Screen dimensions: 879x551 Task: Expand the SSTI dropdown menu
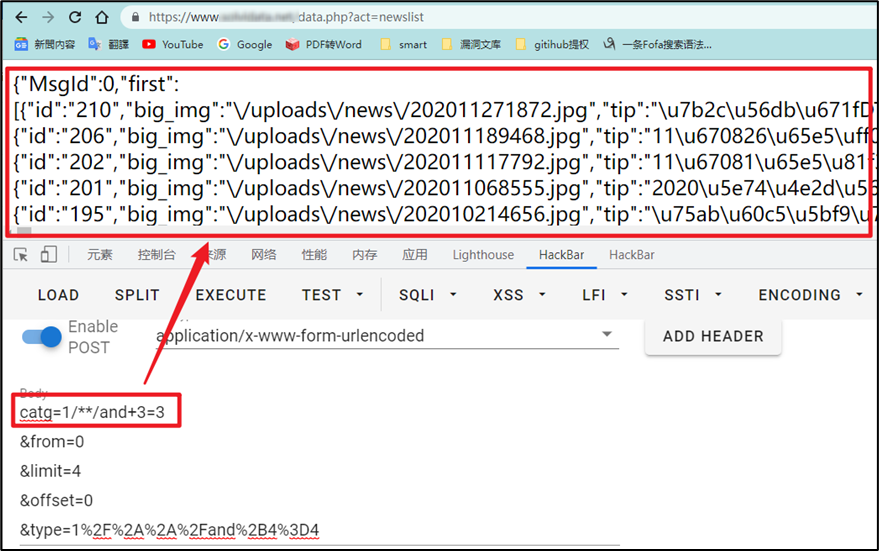tap(693, 295)
